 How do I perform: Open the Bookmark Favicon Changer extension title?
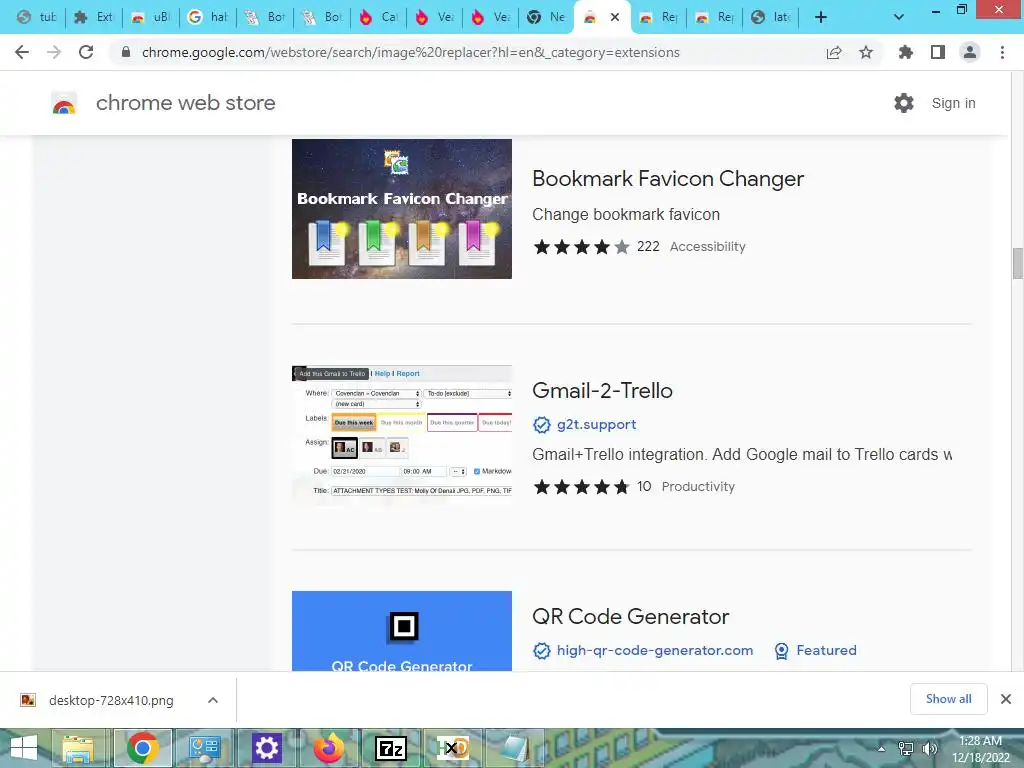[x=668, y=179]
